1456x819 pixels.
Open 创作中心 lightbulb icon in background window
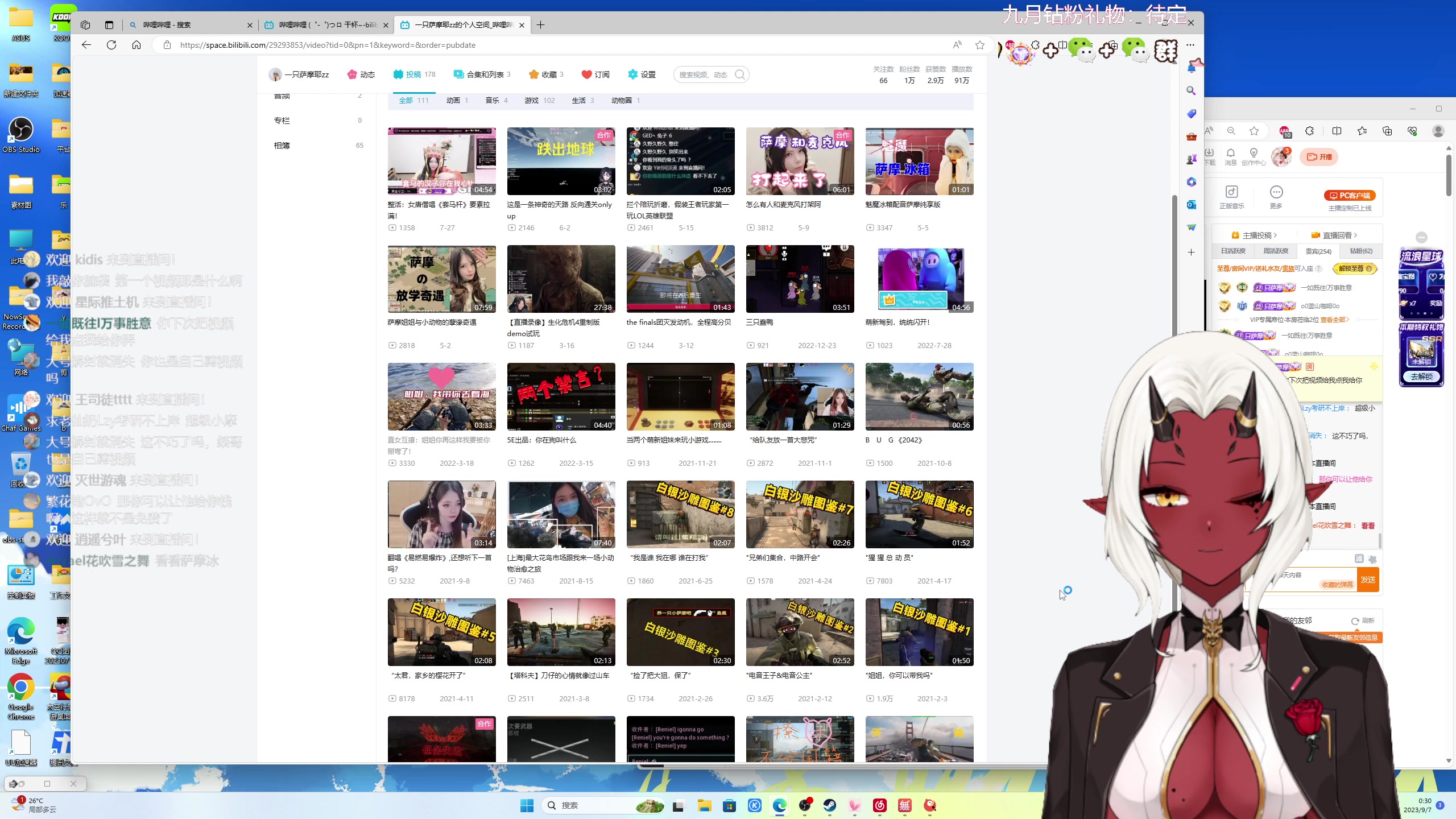(x=1254, y=156)
